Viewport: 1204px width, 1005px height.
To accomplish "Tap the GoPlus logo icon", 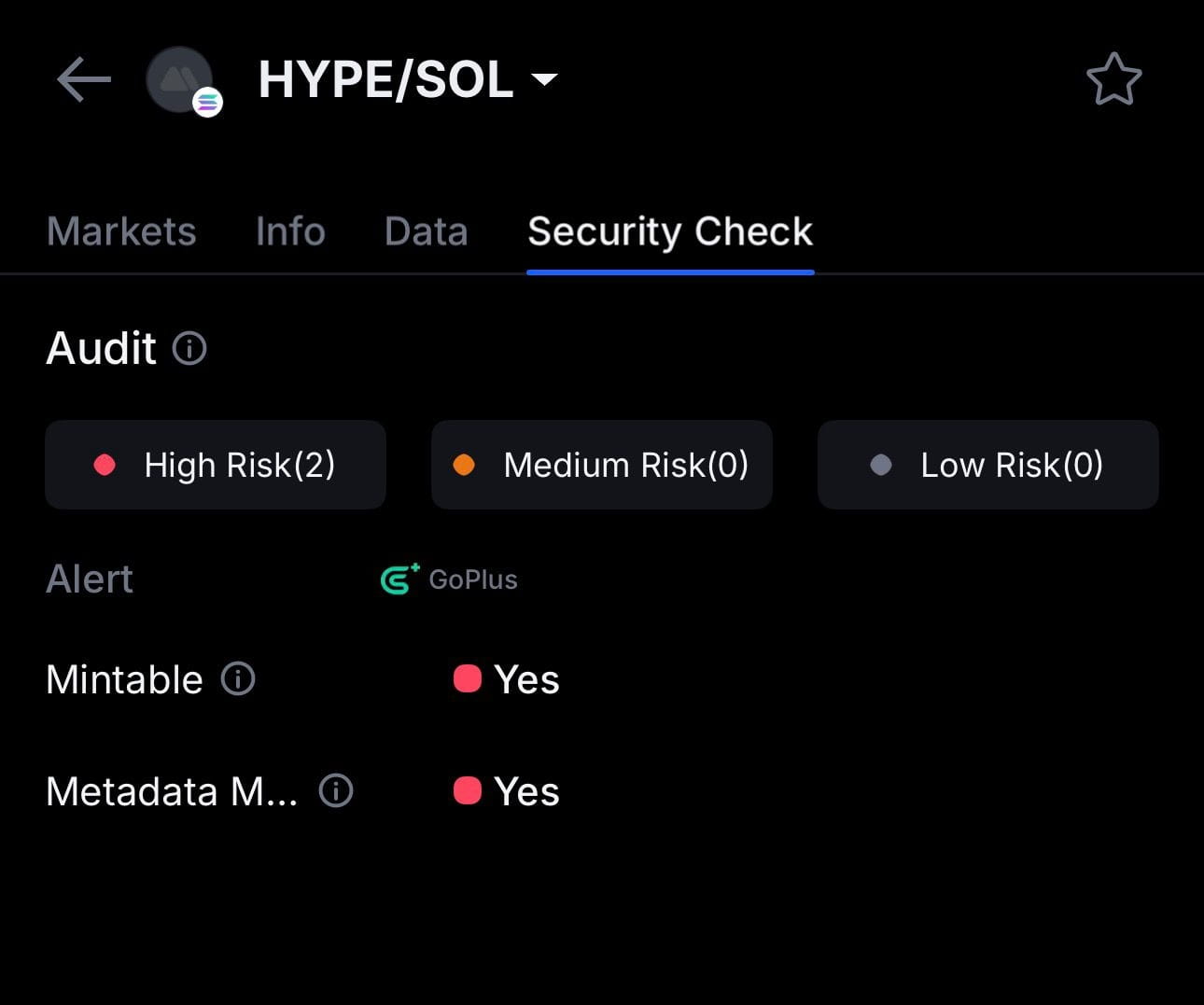I will [400, 579].
